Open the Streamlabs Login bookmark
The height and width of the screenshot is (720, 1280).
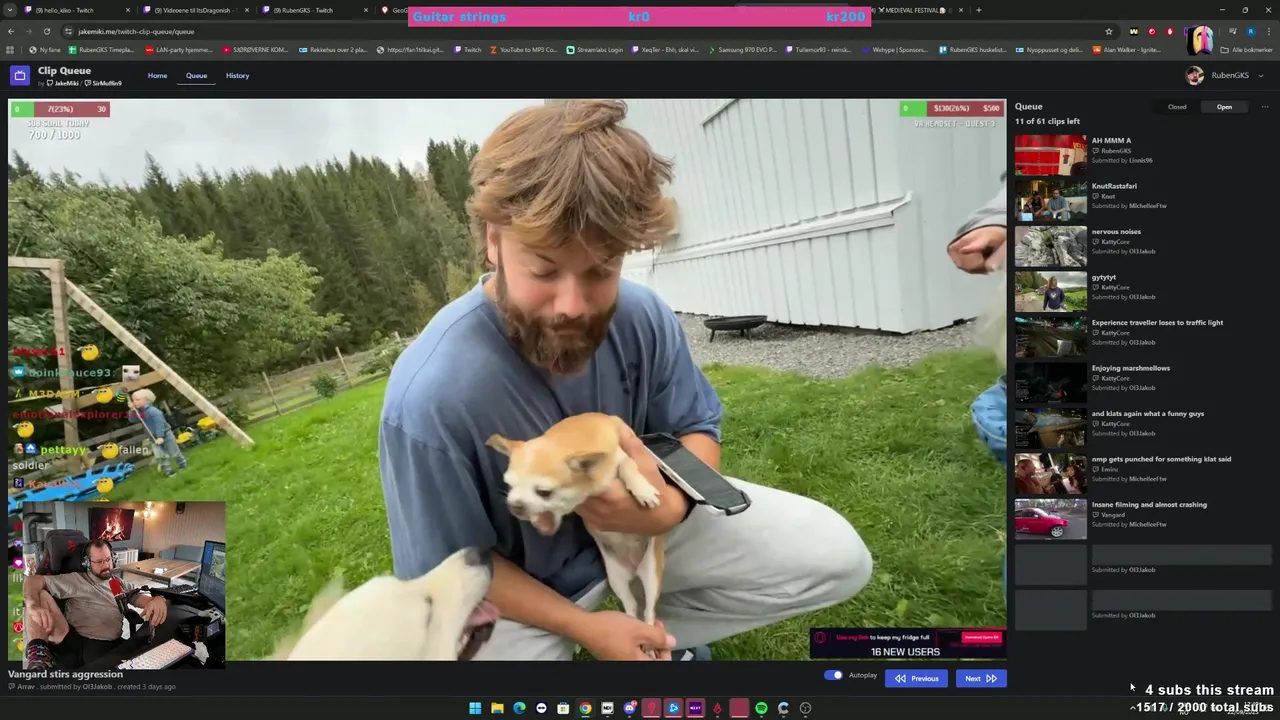point(594,50)
